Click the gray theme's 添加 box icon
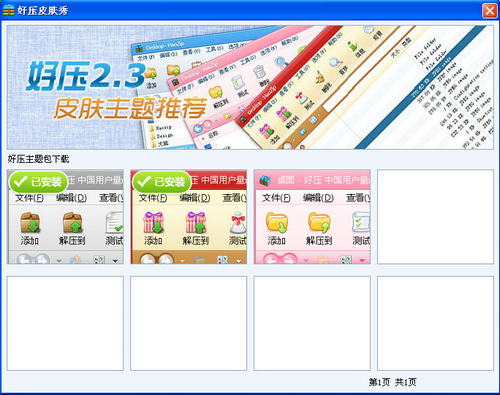The height and width of the screenshot is (395, 500). (30, 223)
